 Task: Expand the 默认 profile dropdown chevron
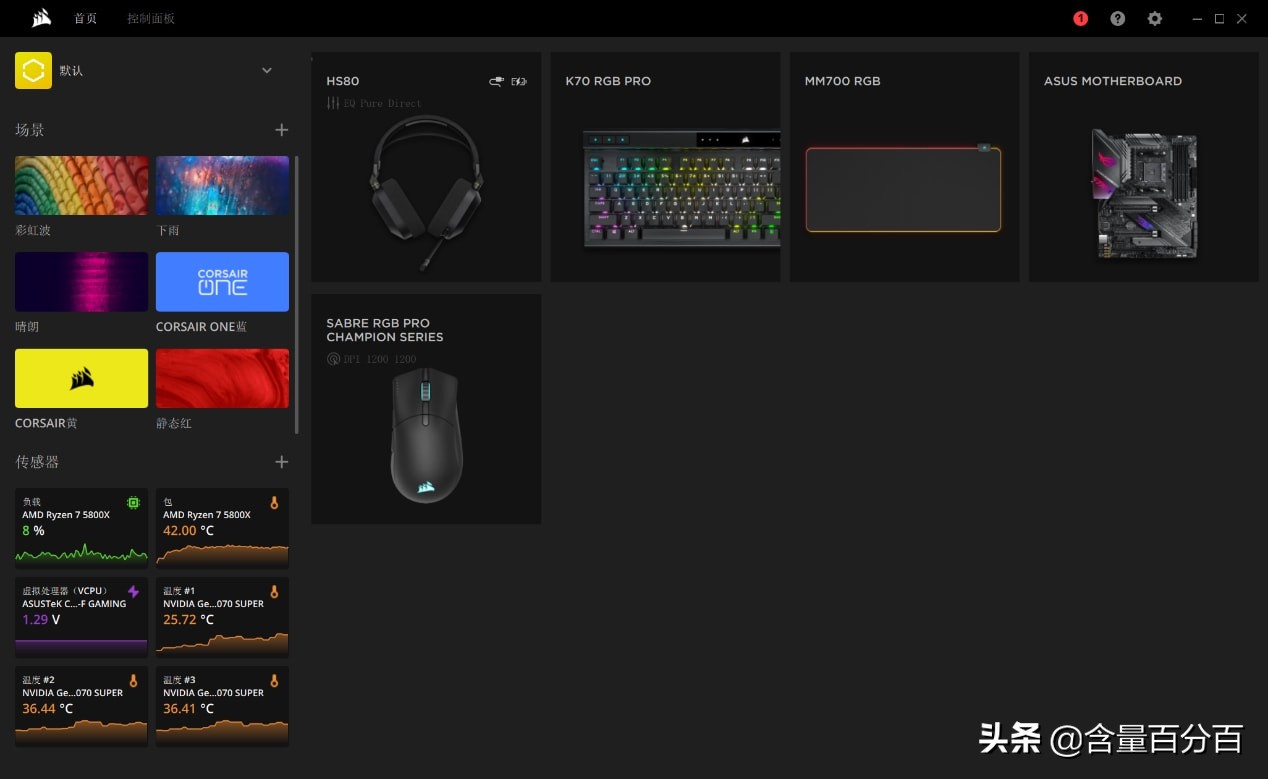pos(267,70)
